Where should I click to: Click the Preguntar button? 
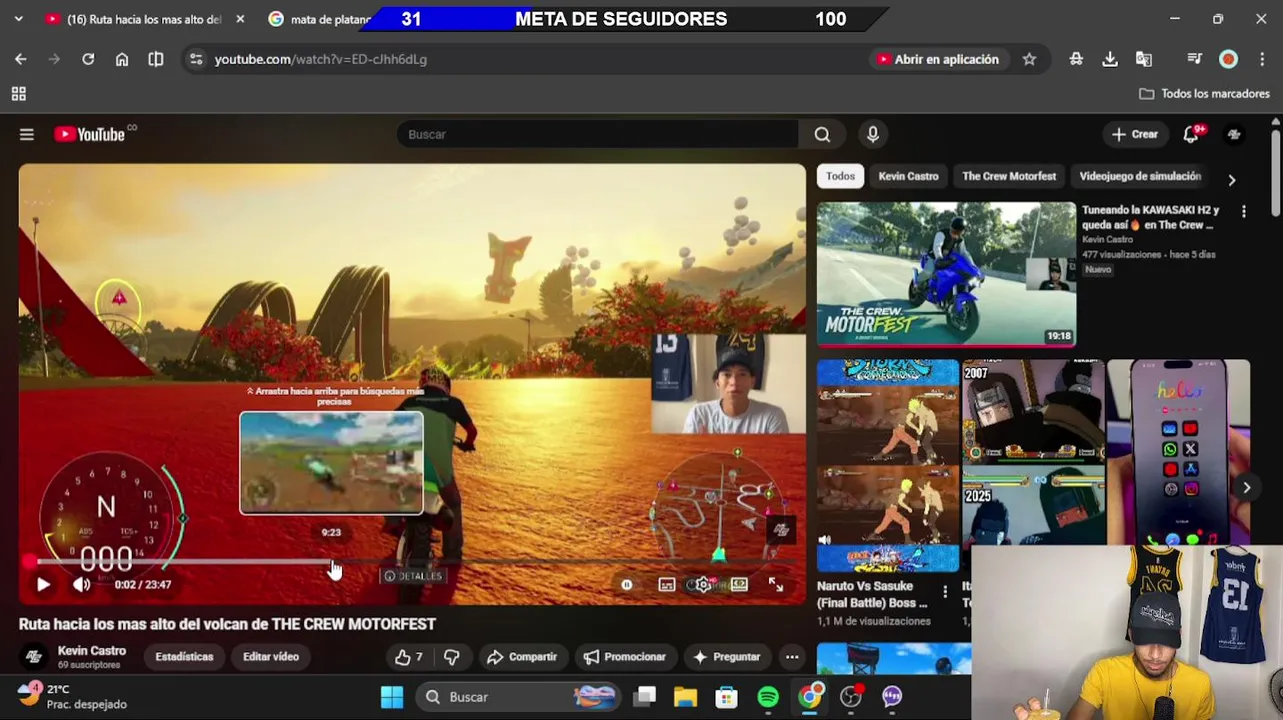pos(727,657)
